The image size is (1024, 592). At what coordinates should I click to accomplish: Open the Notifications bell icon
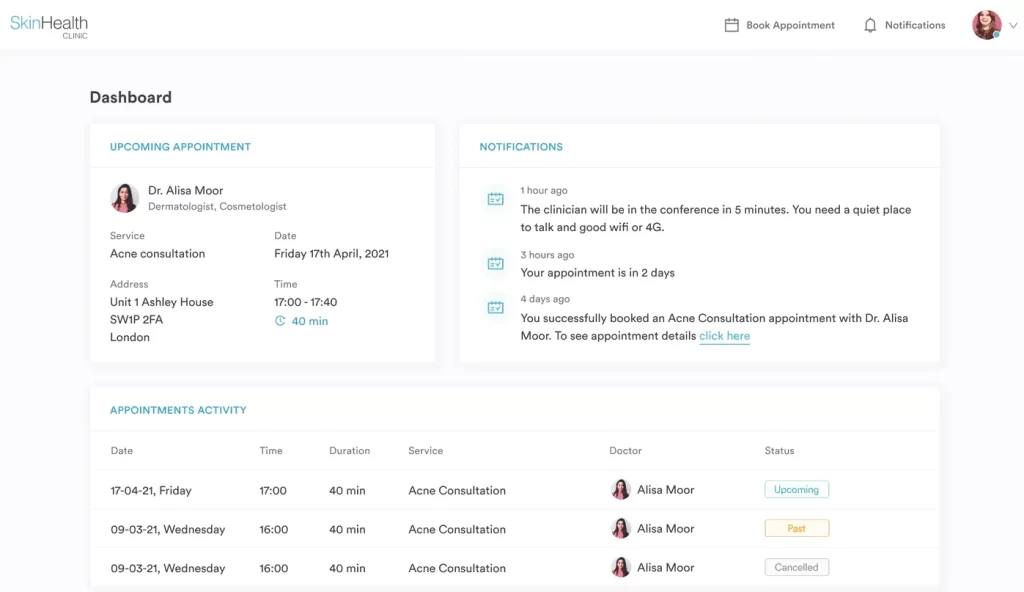[869, 25]
